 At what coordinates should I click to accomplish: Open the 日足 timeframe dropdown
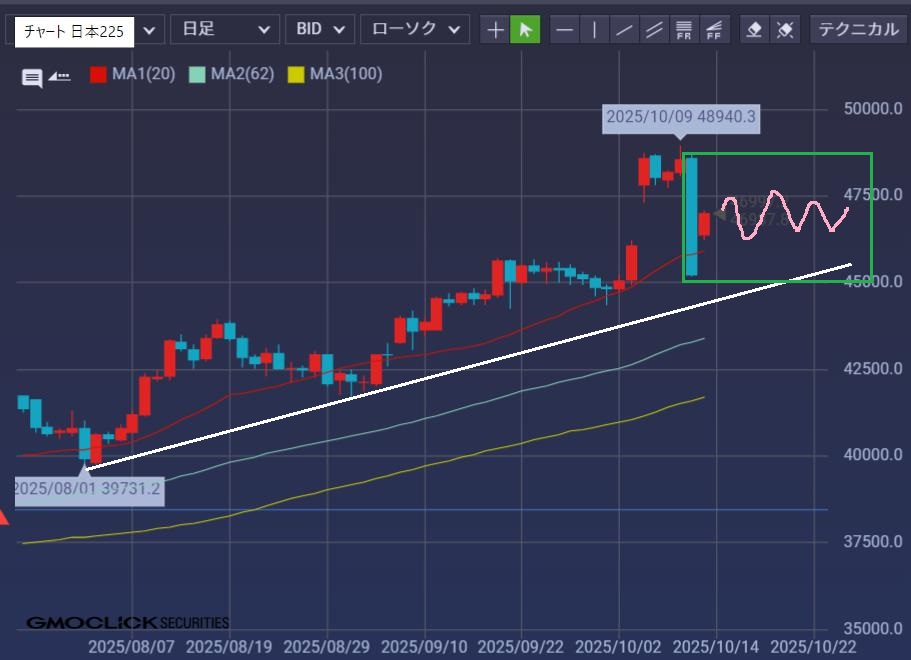(x=224, y=30)
